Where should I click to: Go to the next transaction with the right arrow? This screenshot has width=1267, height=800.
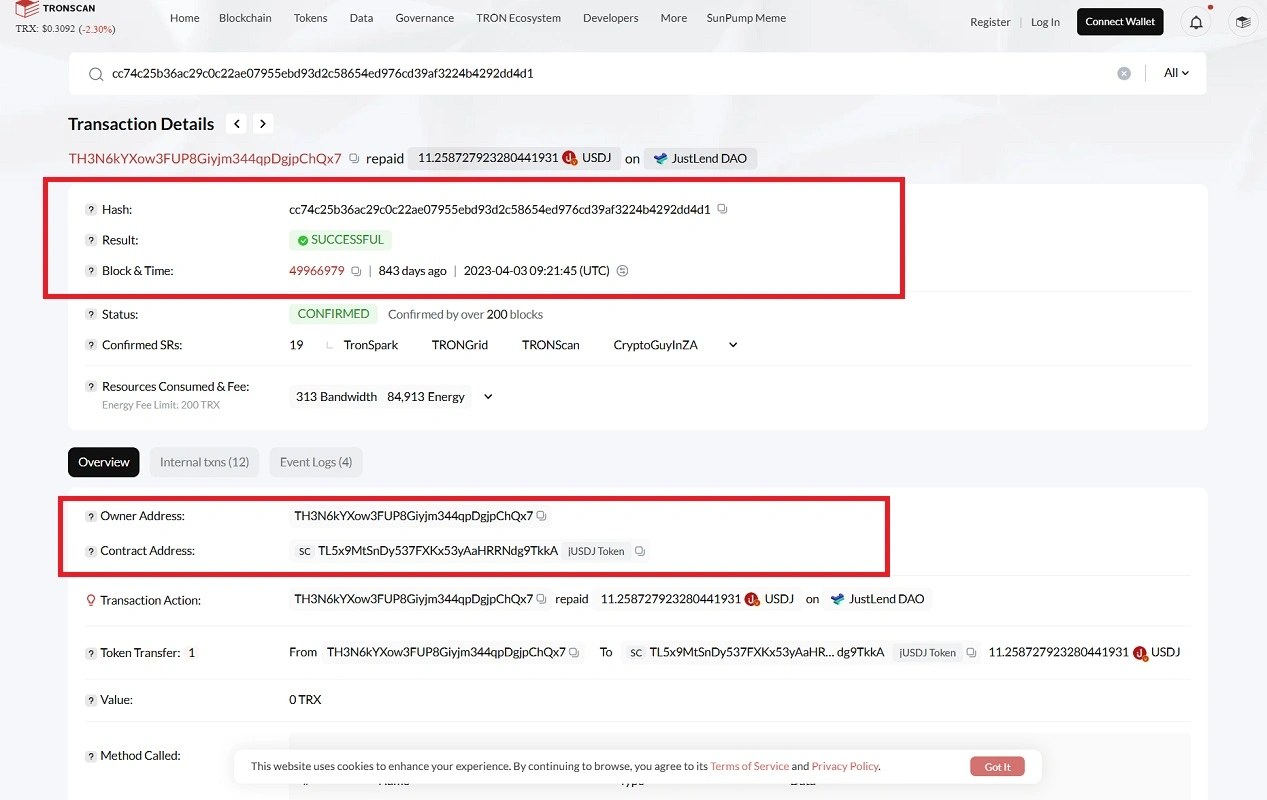263,124
